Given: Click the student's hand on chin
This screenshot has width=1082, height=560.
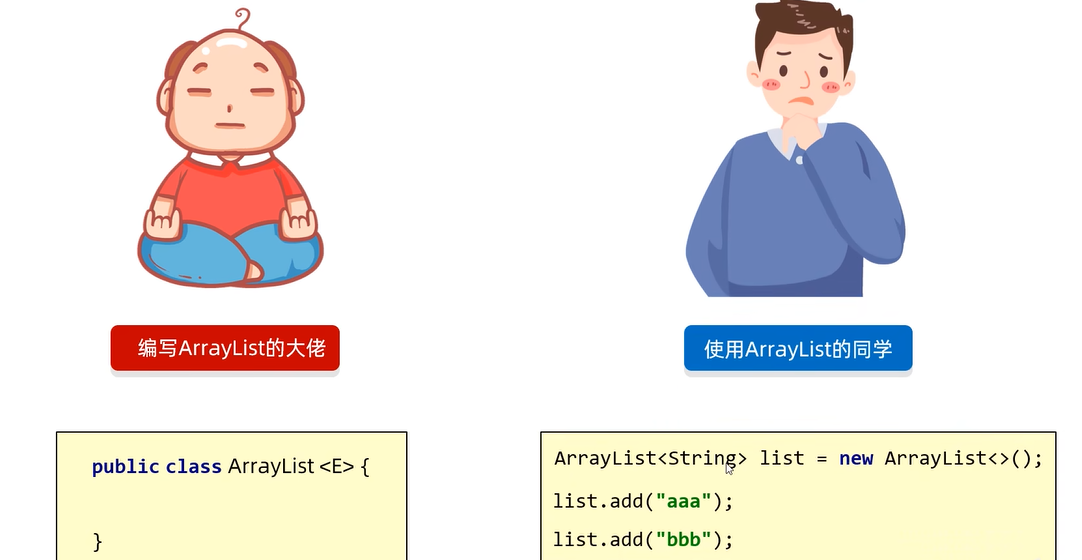Looking at the screenshot, I should [803, 129].
